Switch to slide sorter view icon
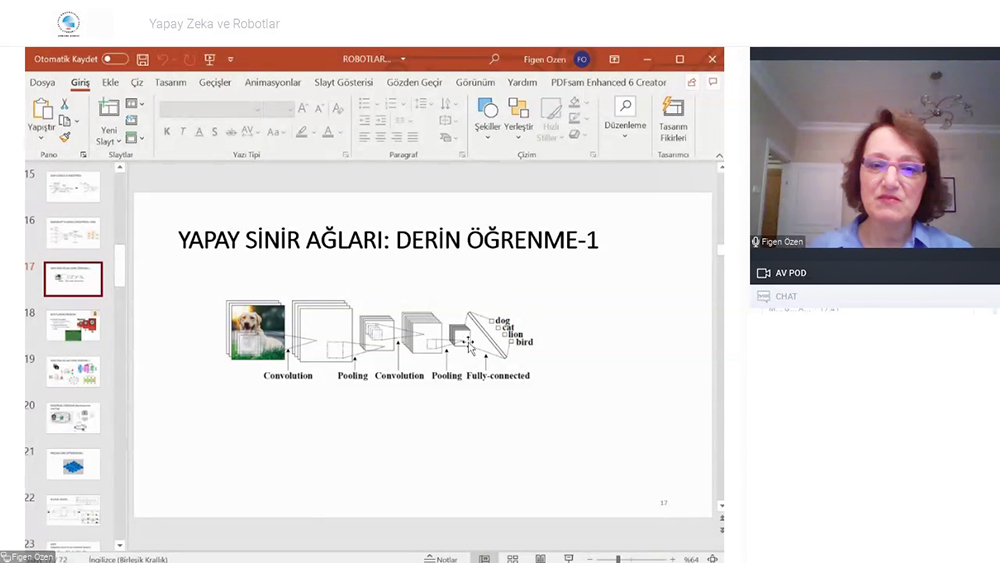 click(x=513, y=559)
